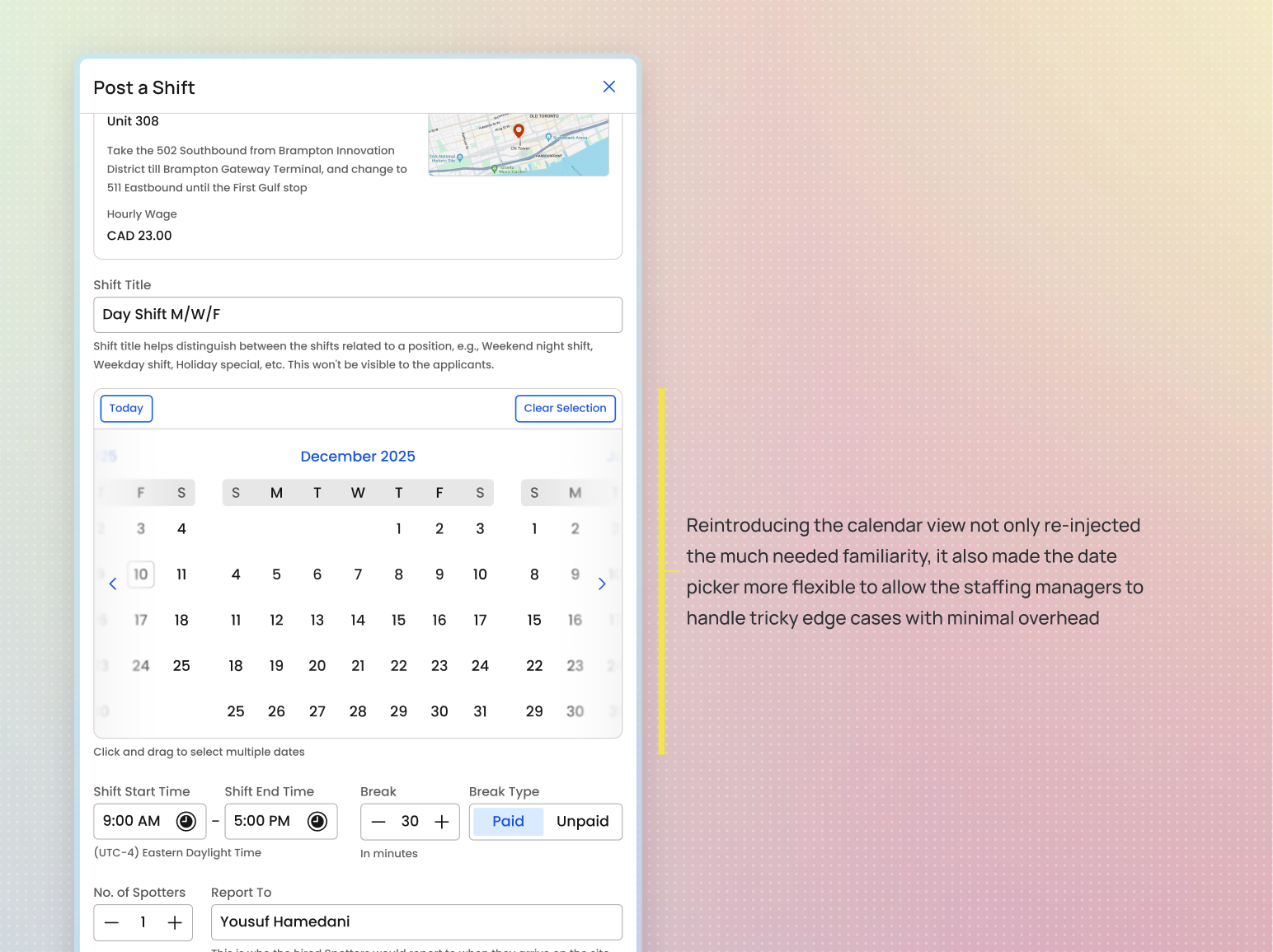Image resolution: width=1273 pixels, height=952 pixels.
Task: Click the selected date 10 cell
Action: click(x=140, y=574)
